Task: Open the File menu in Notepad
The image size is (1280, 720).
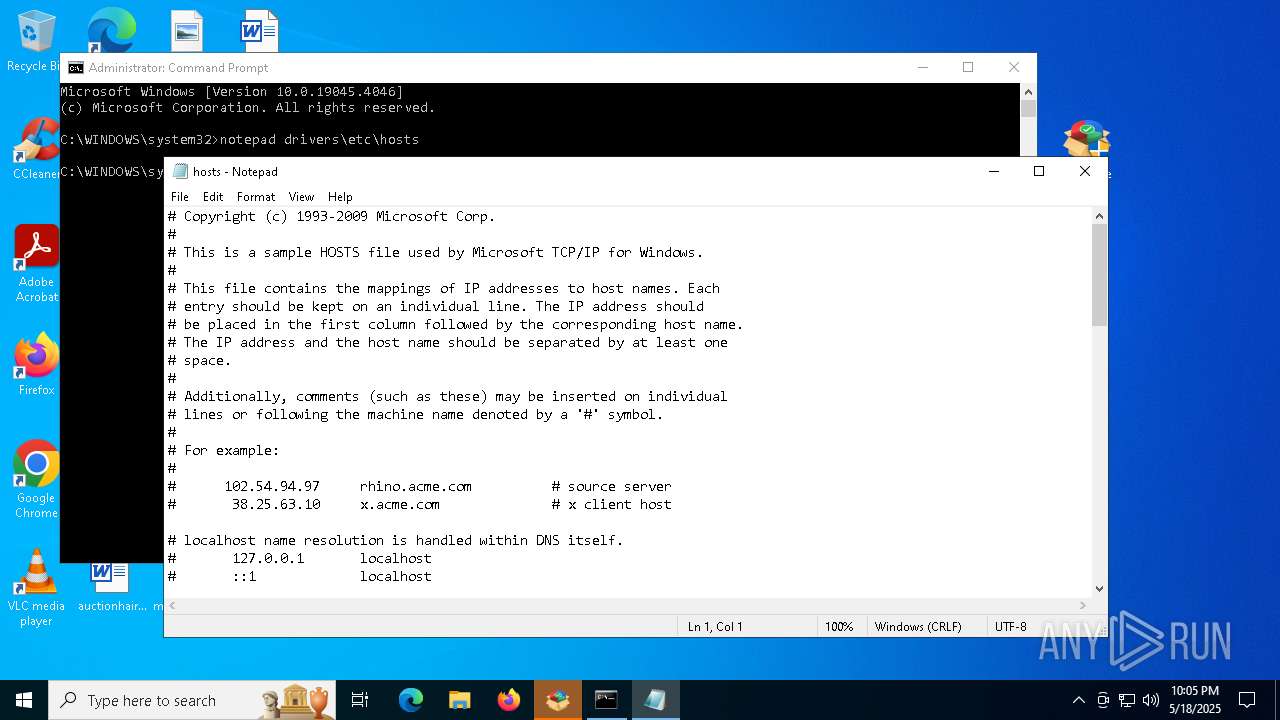Action: click(180, 197)
